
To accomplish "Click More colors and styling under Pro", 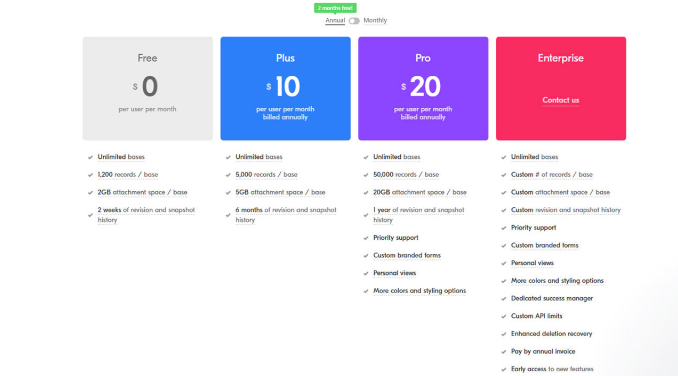I will (419, 291).
